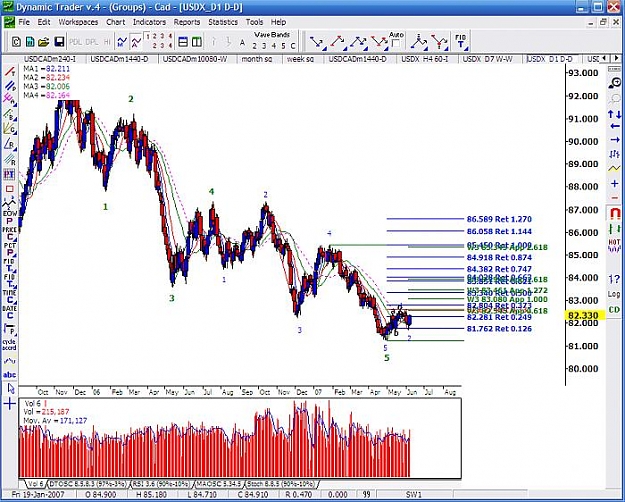Select the trend line T tool
The height and width of the screenshot is (502, 625).
(10, 72)
